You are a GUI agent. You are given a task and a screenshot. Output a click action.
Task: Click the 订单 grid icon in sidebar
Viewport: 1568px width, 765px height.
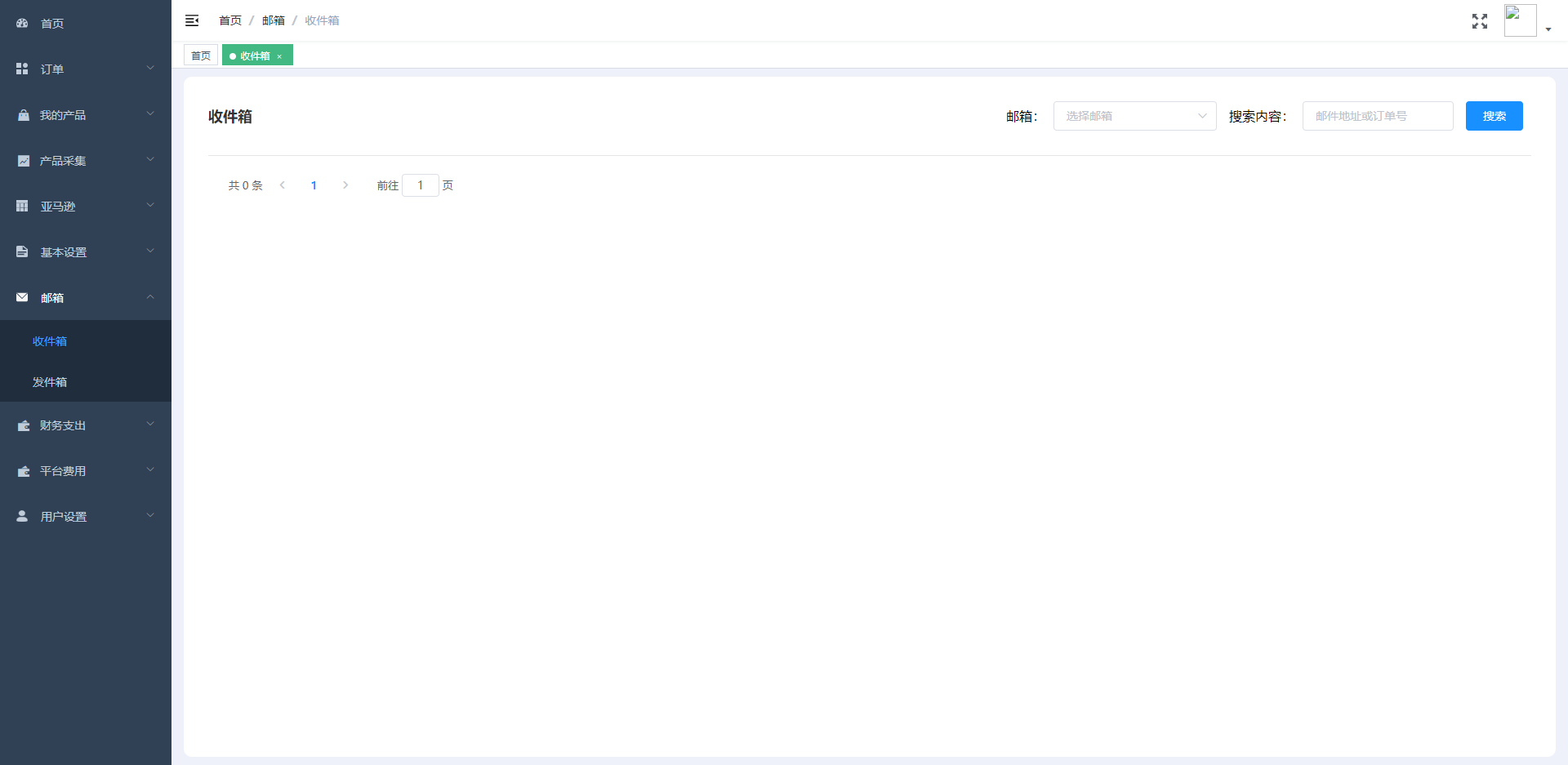[22, 69]
